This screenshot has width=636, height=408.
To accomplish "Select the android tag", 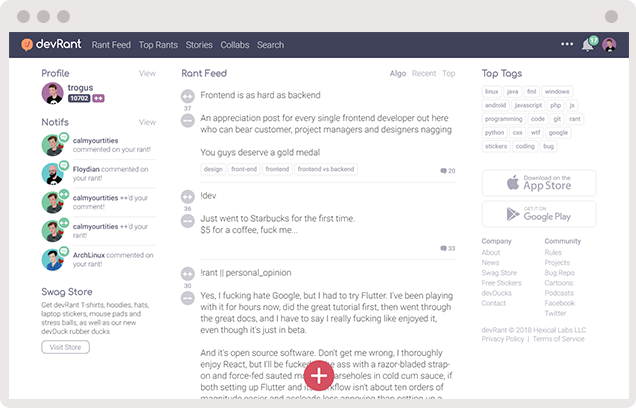I will tap(495, 105).
